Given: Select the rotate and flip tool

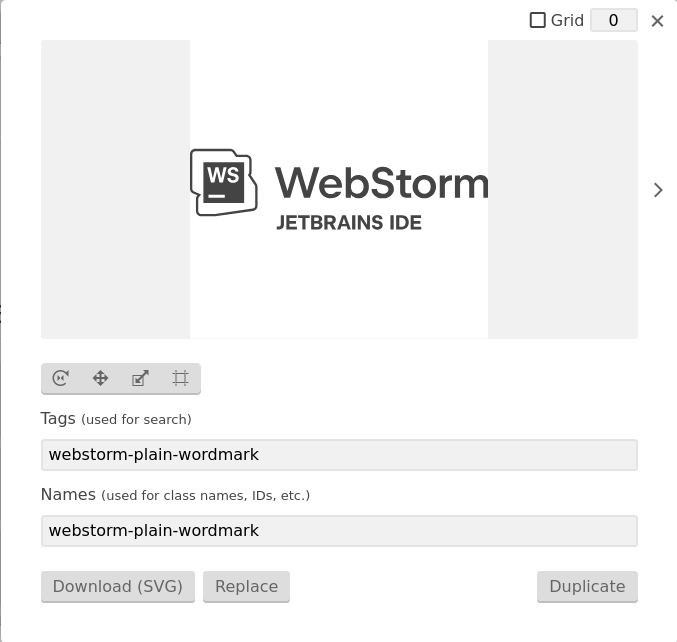Looking at the screenshot, I should tap(60, 378).
